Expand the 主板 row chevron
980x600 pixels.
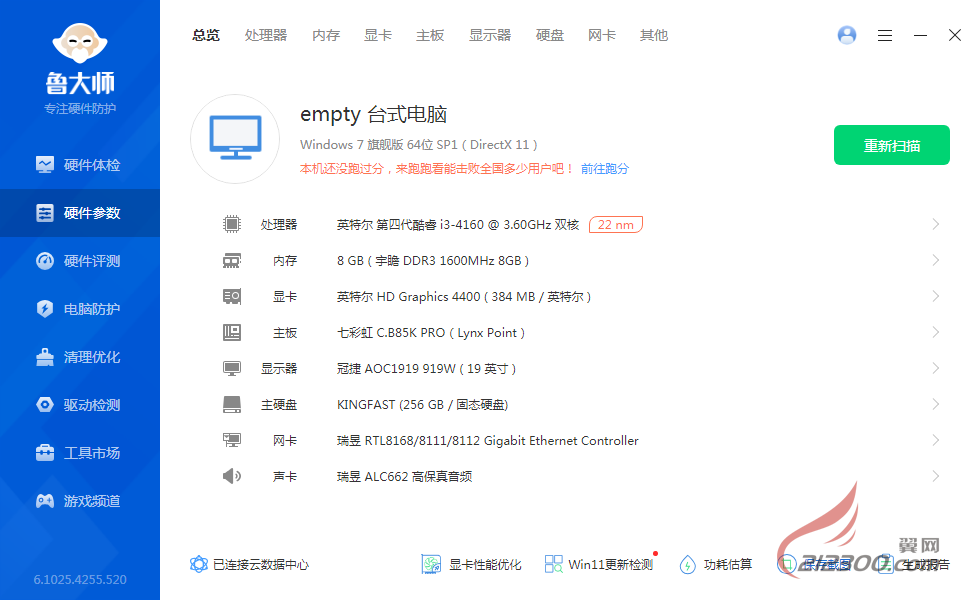click(936, 332)
